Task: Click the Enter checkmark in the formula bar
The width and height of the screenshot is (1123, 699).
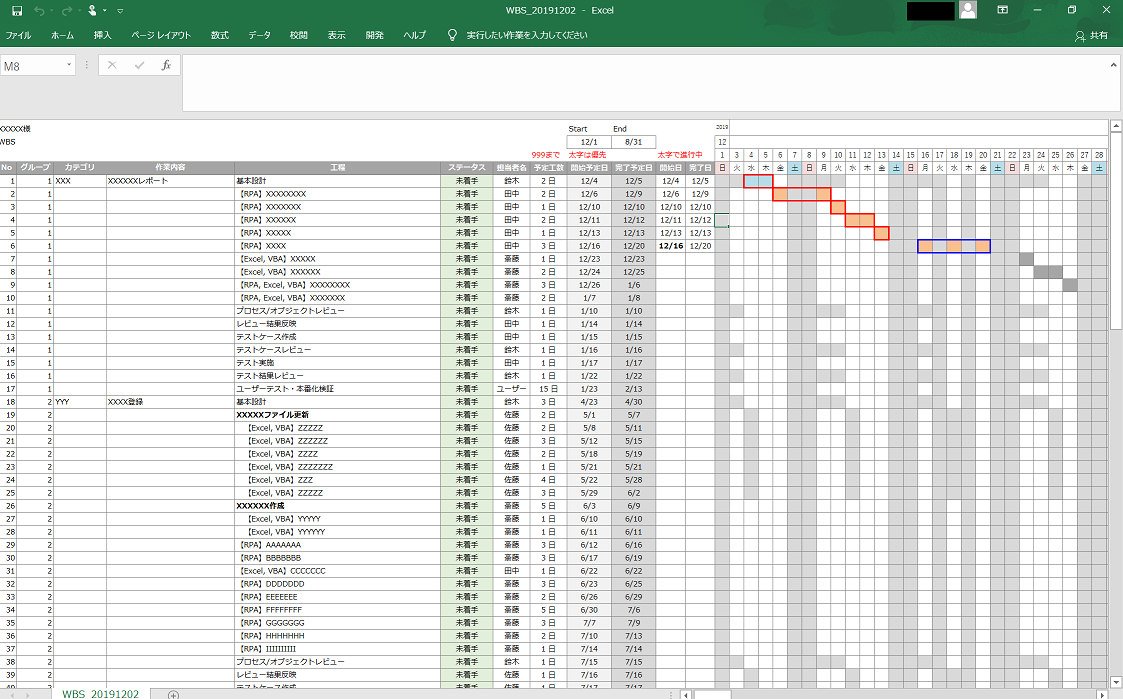Action: tap(138, 66)
